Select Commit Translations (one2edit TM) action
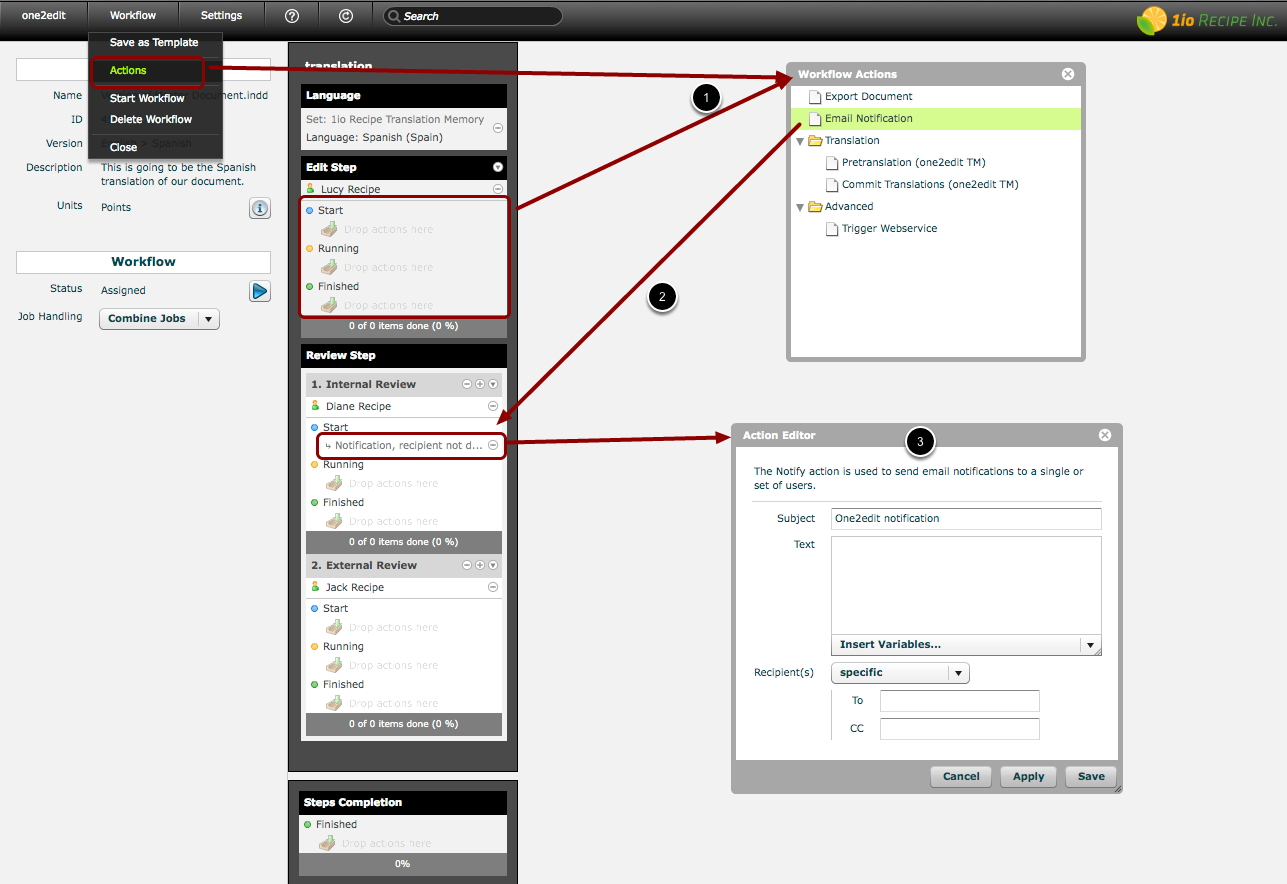Image resolution: width=1287 pixels, height=884 pixels. (937, 185)
